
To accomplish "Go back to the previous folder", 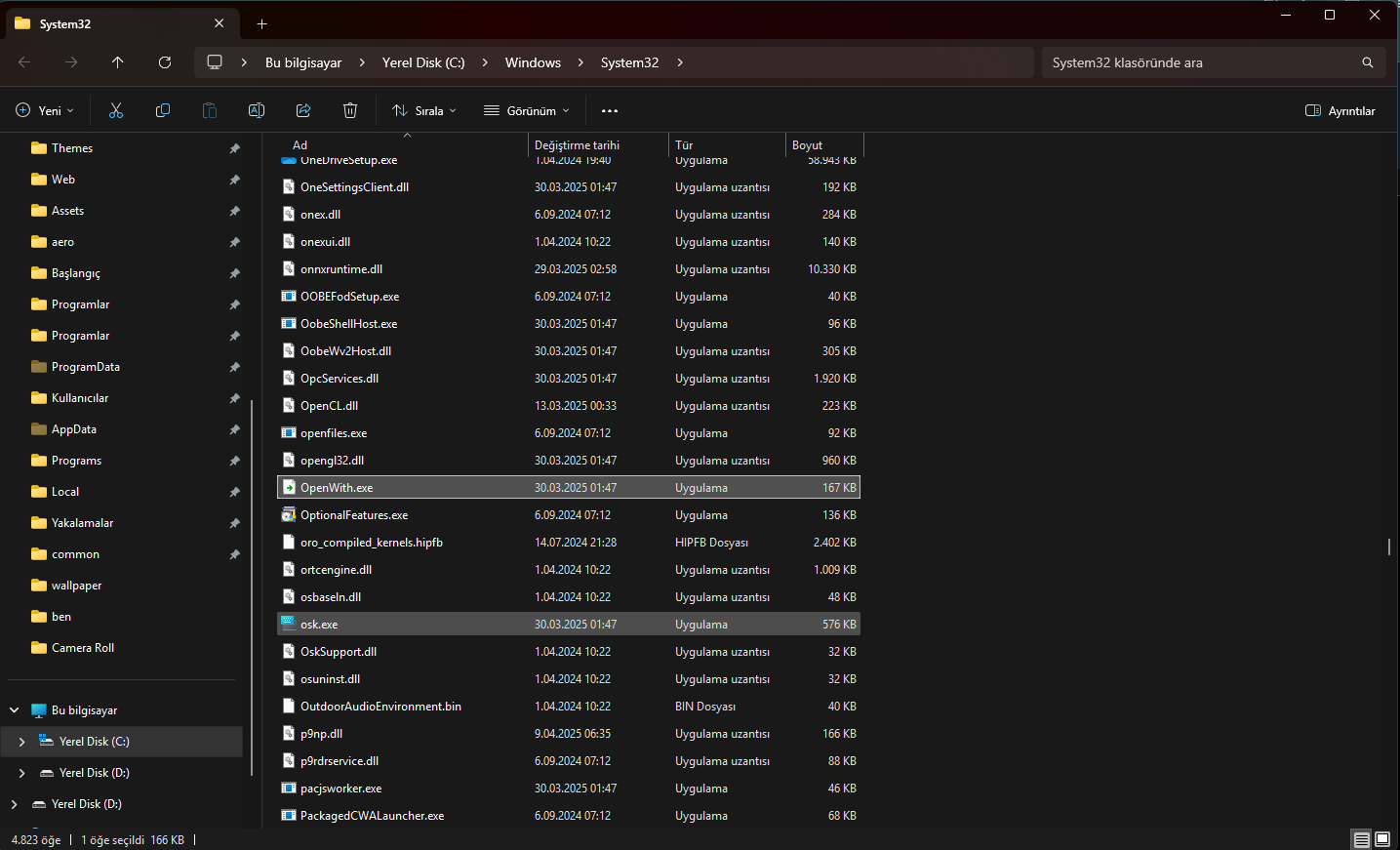I will [x=24, y=62].
